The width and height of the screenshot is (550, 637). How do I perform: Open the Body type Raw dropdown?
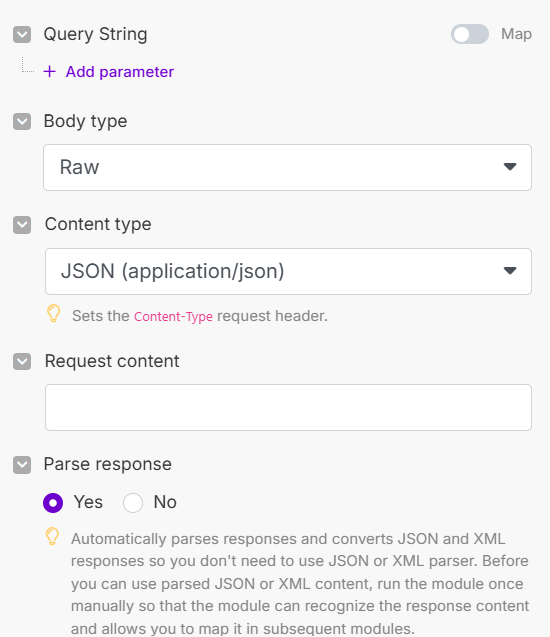click(287, 167)
